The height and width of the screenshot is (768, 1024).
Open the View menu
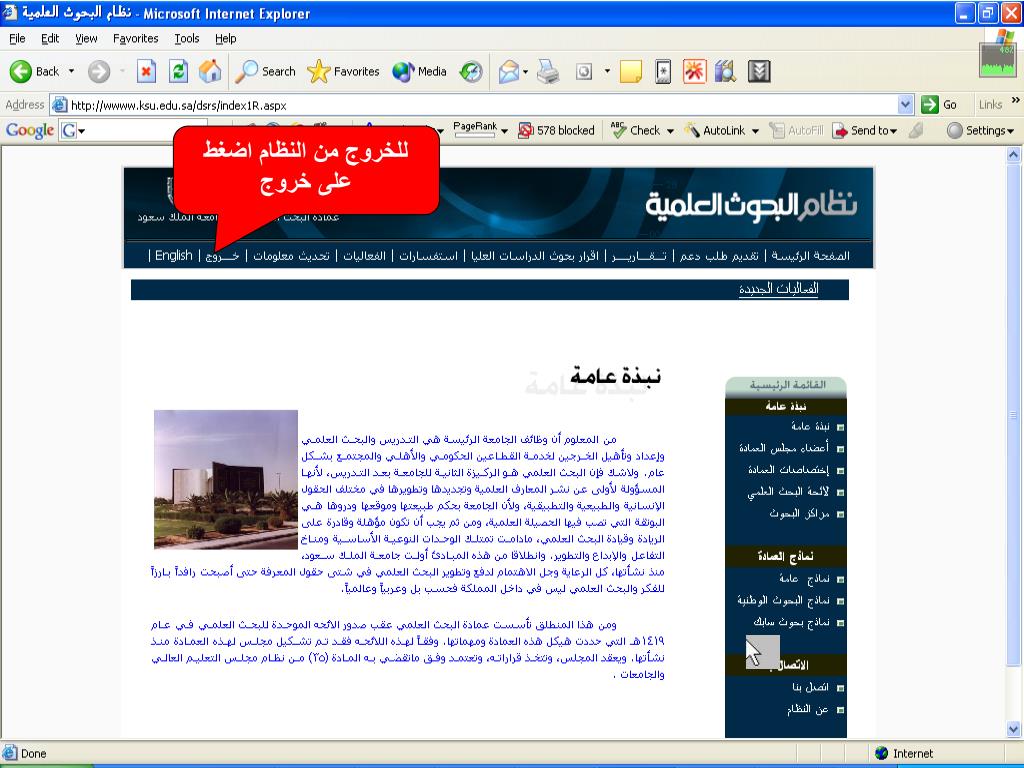(x=86, y=39)
